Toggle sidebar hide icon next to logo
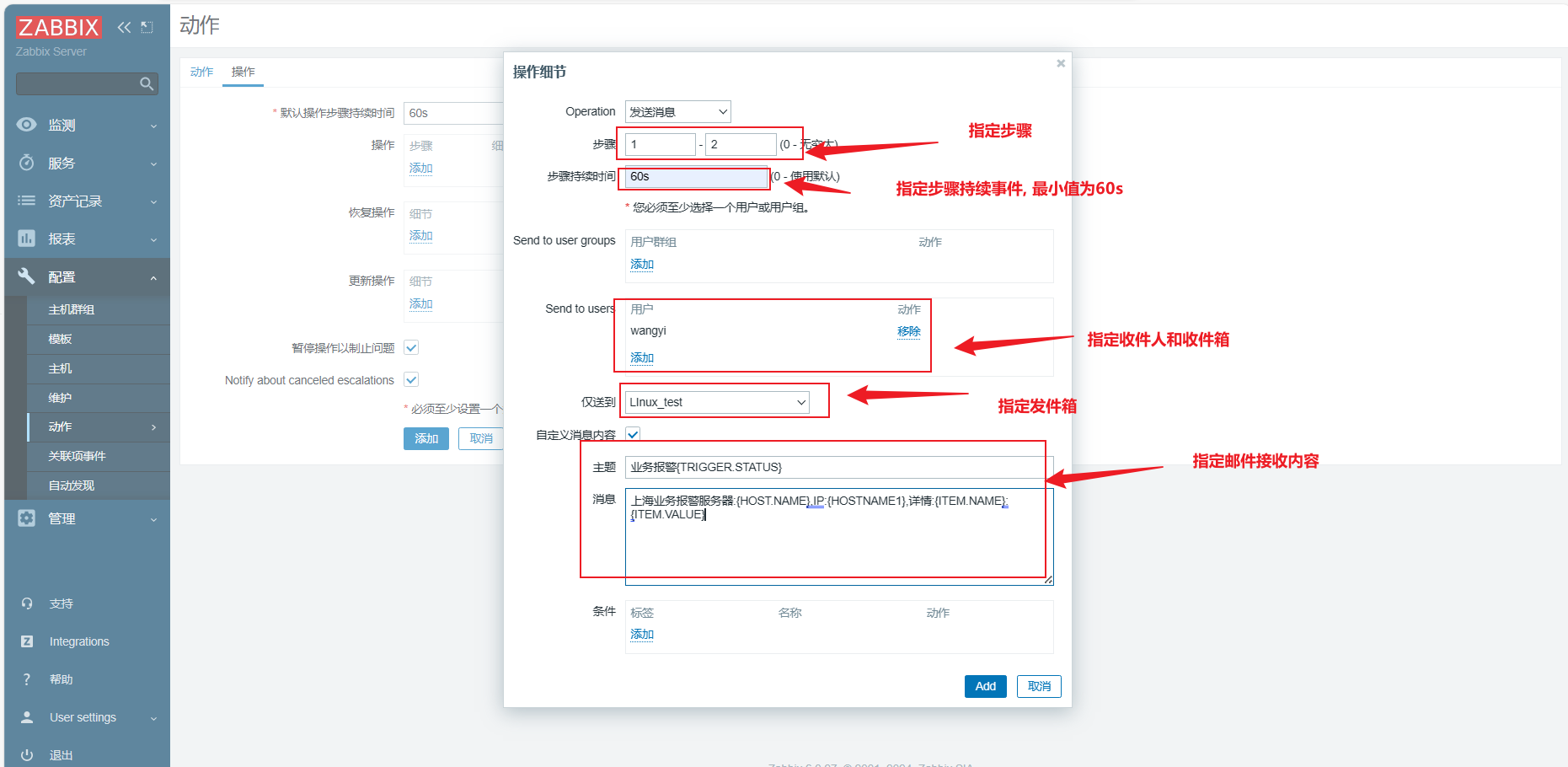1568x767 pixels. coord(147,27)
